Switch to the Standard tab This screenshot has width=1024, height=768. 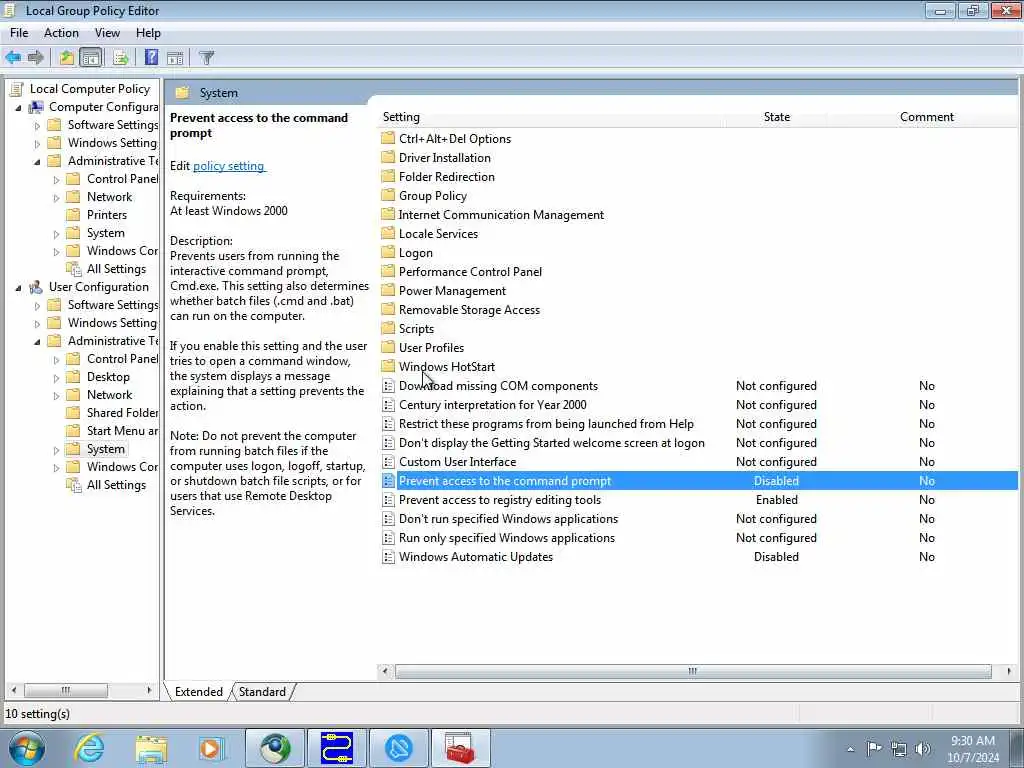263,692
